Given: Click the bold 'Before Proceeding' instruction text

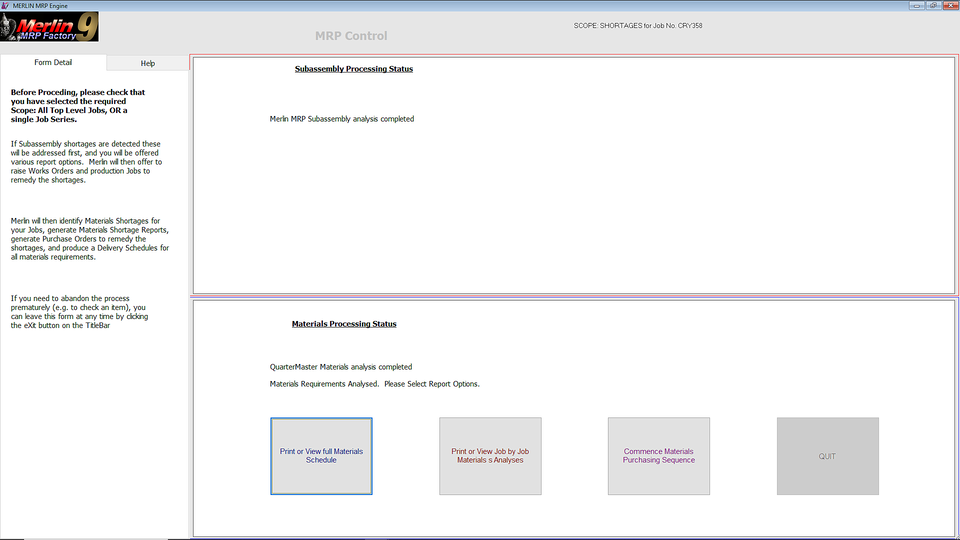Looking at the screenshot, I should pos(78,106).
